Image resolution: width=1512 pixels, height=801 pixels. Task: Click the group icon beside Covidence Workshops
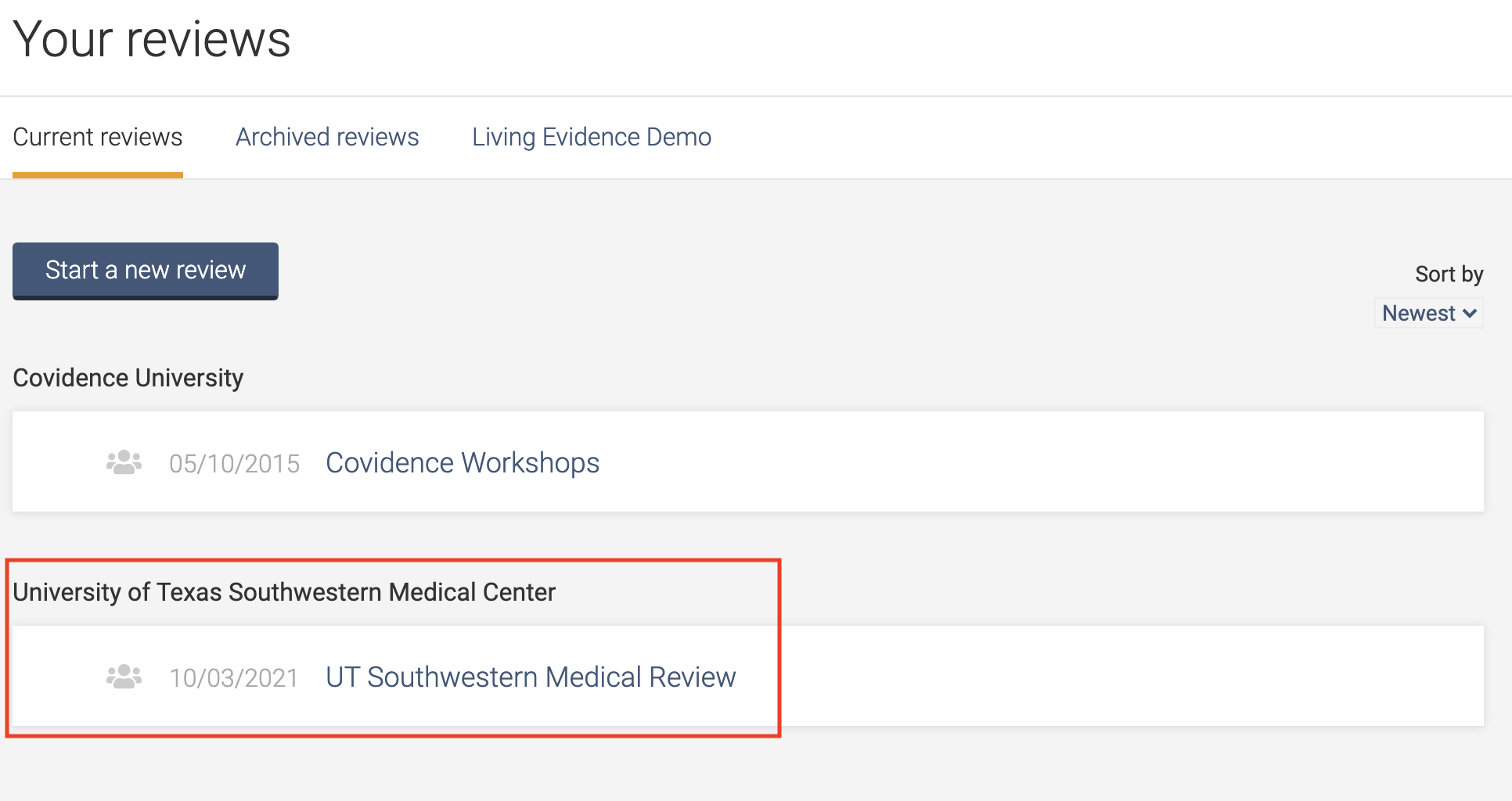point(124,462)
